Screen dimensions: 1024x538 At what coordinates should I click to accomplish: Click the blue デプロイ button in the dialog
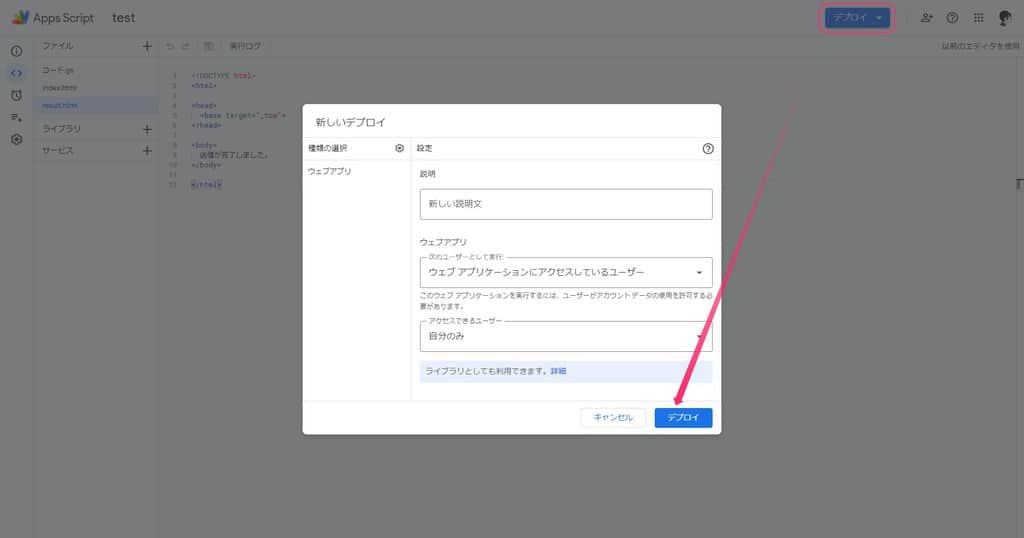tap(683, 417)
